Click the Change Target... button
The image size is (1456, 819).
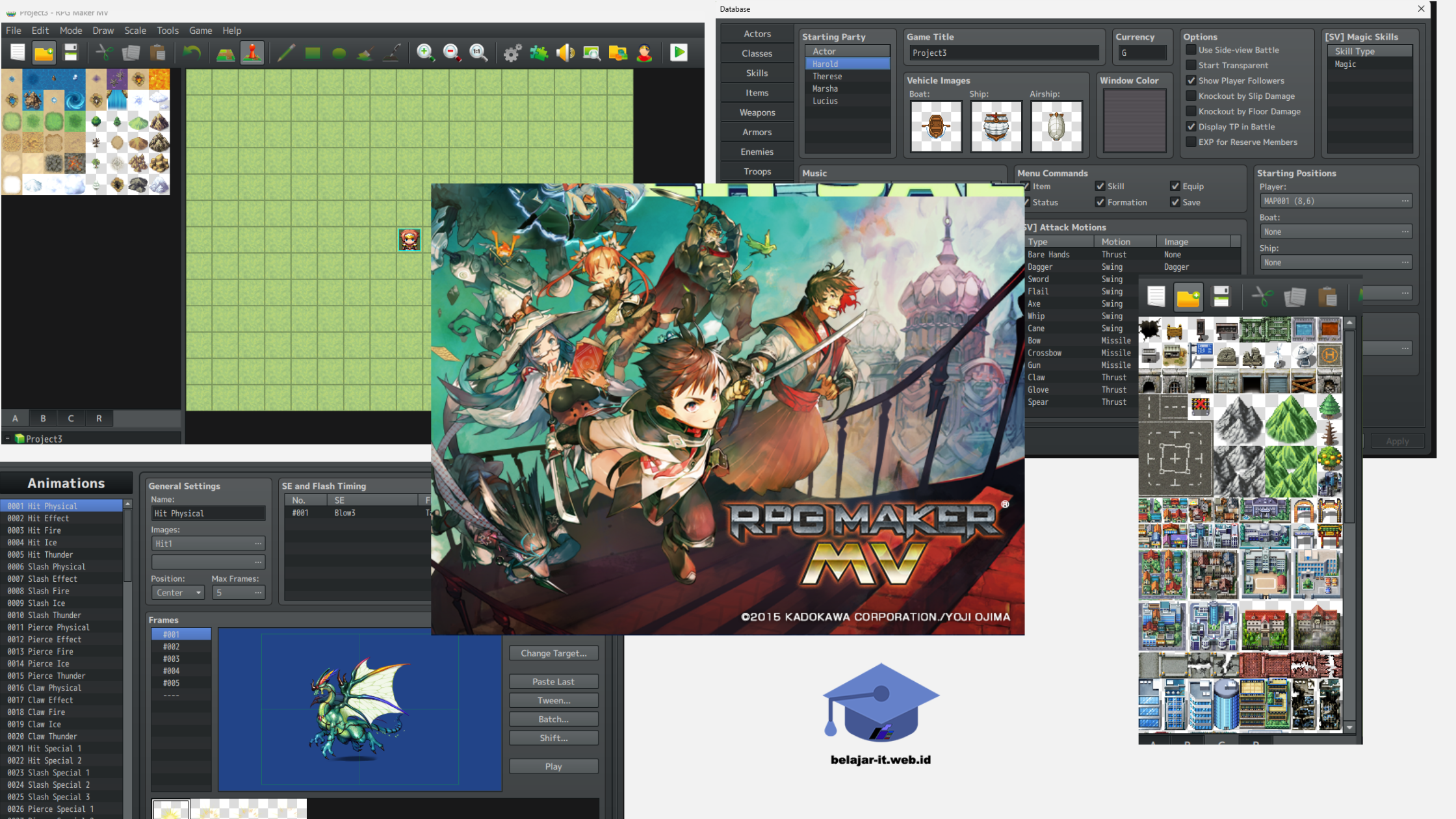tap(553, 653)
